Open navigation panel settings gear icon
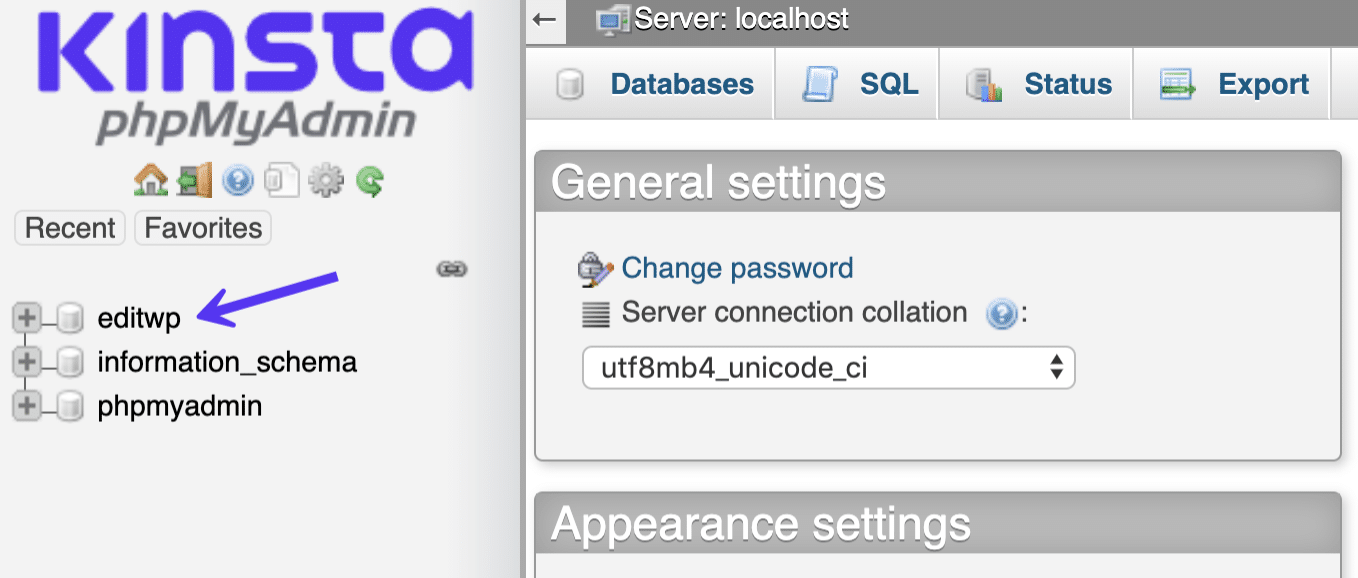The image size is (1358, 578). 326,180
